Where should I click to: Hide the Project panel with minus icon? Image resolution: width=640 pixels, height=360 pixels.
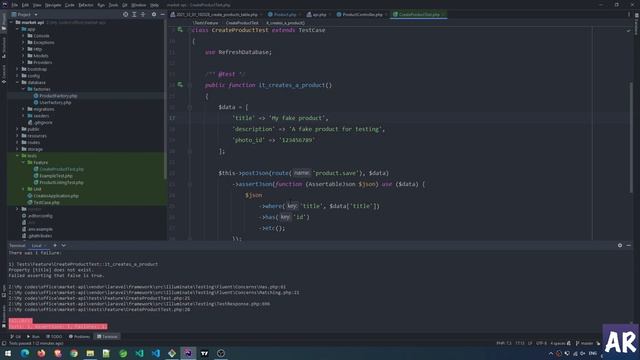pyautogui.click(x=162, y=14)
